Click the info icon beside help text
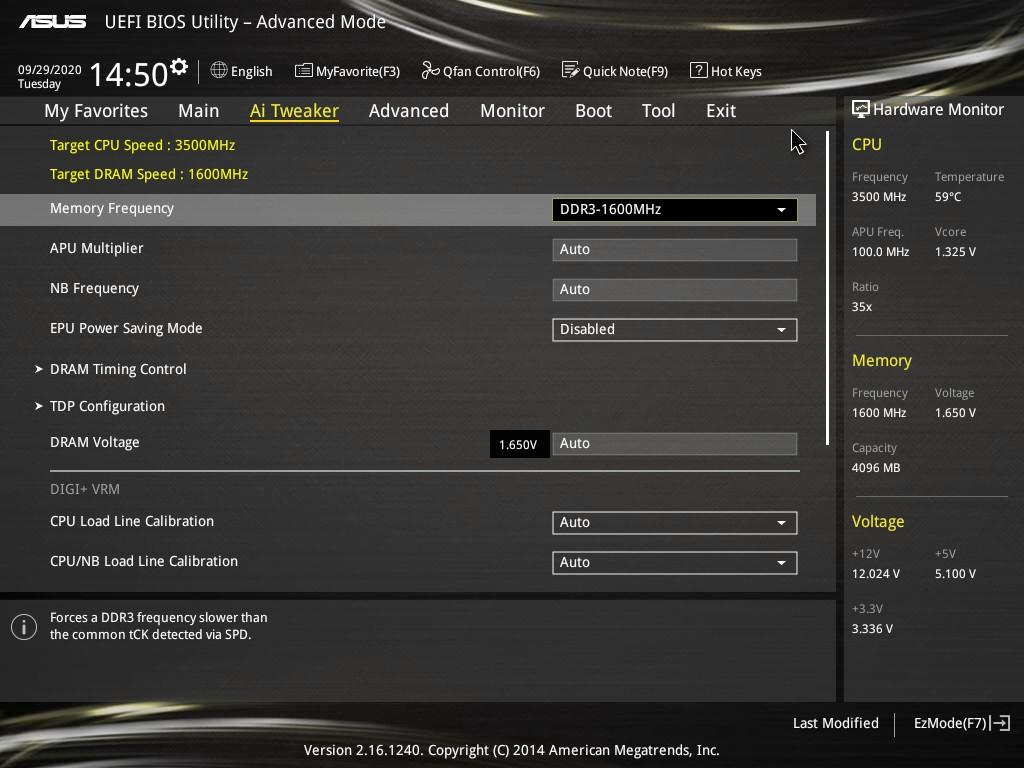 click(x=24, y=627)
